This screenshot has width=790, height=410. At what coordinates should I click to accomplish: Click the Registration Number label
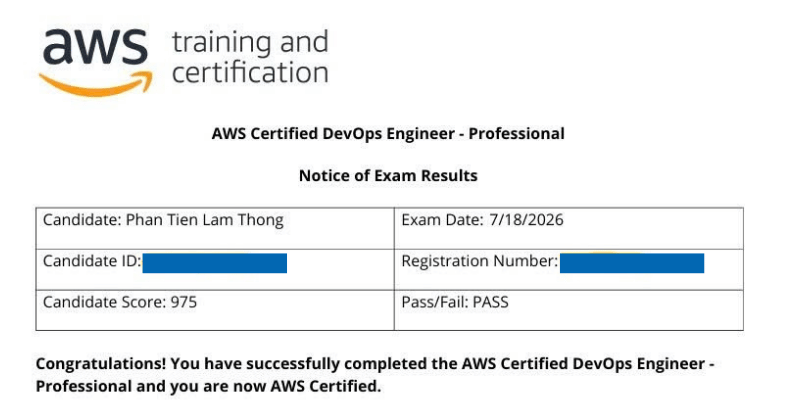pyautogui.click(x=480, y=261)
